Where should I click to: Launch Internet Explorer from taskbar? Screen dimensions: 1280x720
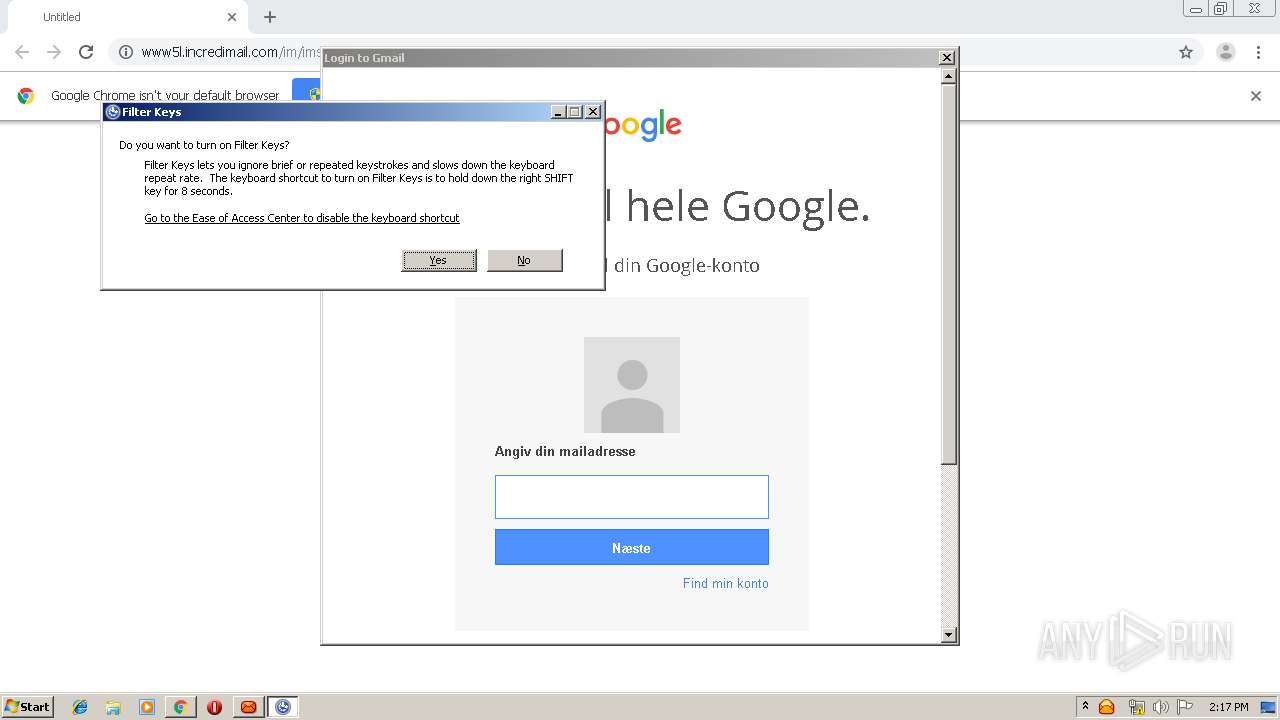coord(80,707)
